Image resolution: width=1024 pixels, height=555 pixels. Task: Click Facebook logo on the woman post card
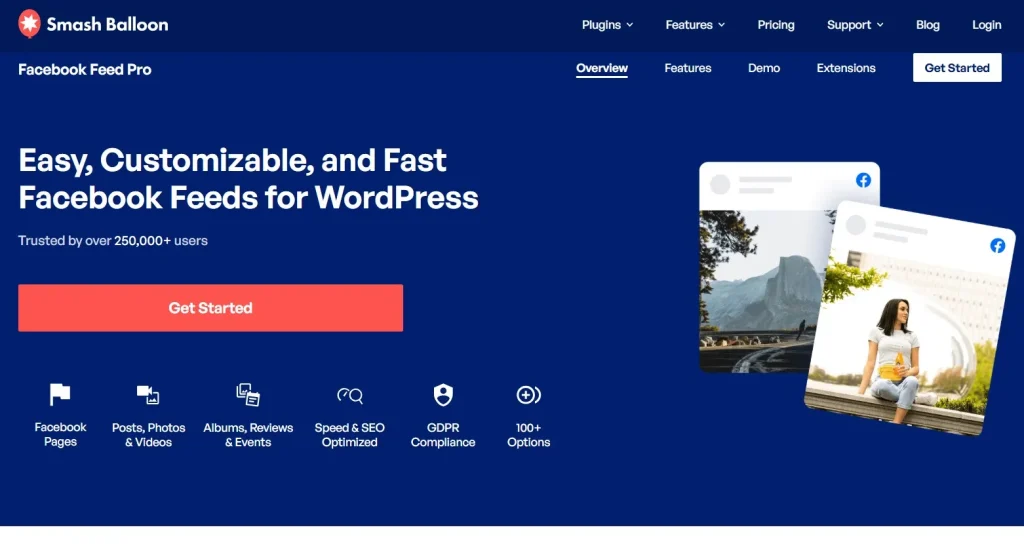tap(997, 246)
